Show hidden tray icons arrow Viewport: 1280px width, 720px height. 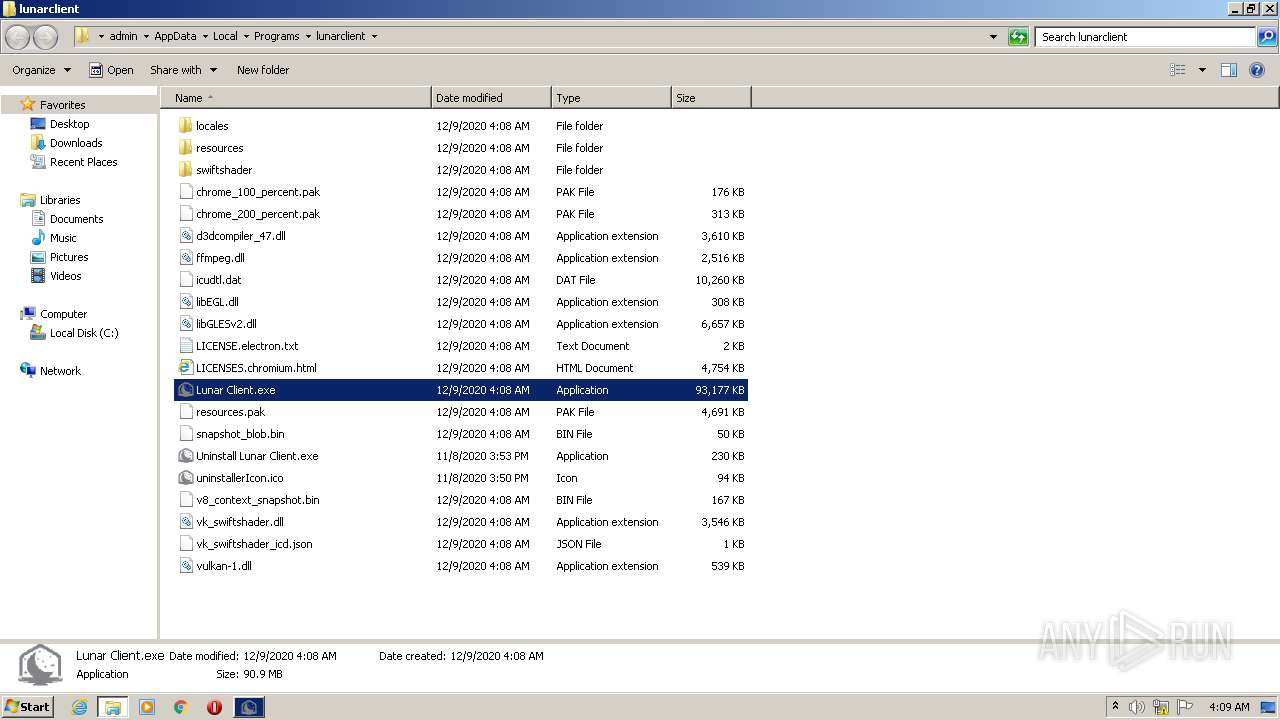(1115, 706)
